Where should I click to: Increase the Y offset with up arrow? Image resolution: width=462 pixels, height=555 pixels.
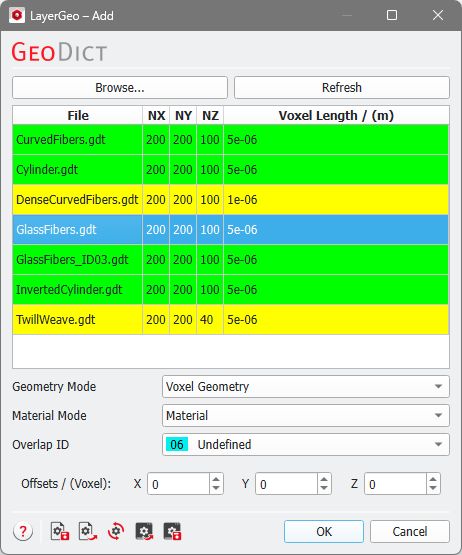click(324, 479)
